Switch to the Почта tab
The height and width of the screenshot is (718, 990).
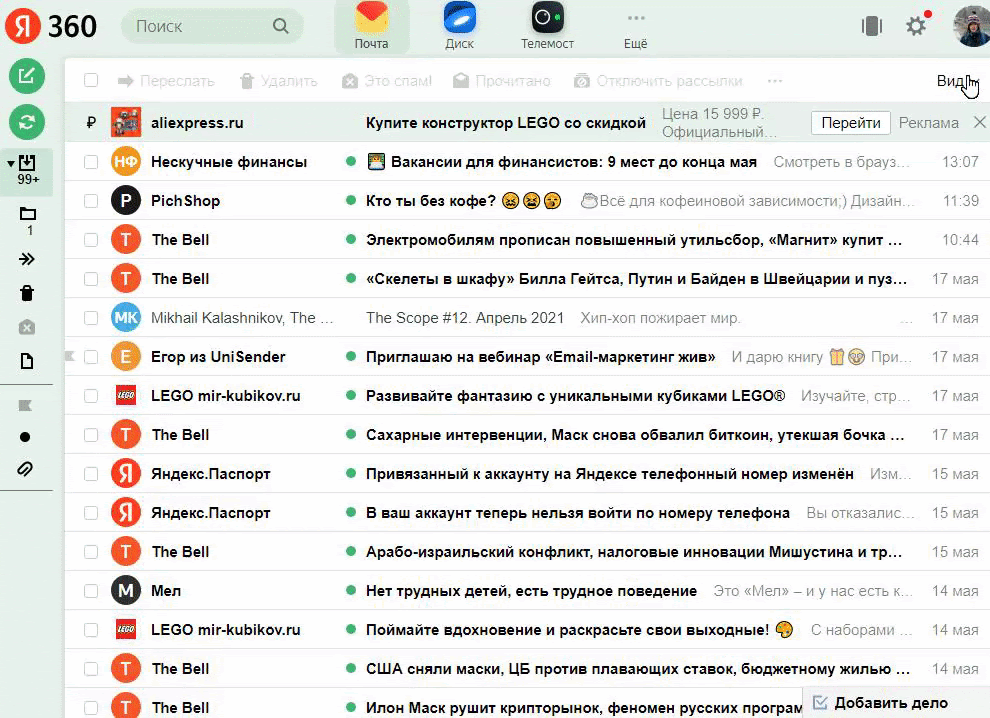click(x=371, y=26)
